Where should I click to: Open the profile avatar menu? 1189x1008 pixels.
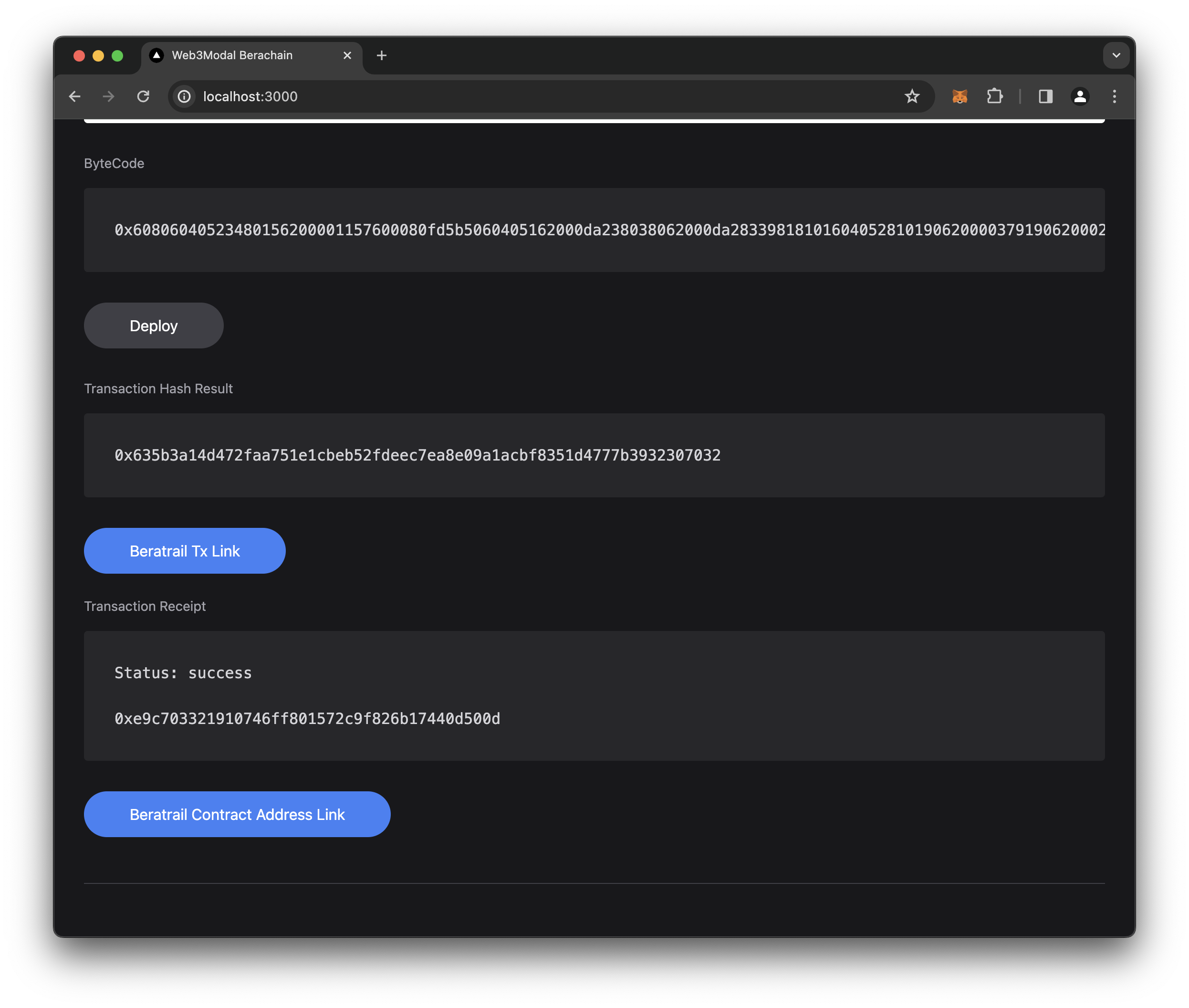point(1080,96)
